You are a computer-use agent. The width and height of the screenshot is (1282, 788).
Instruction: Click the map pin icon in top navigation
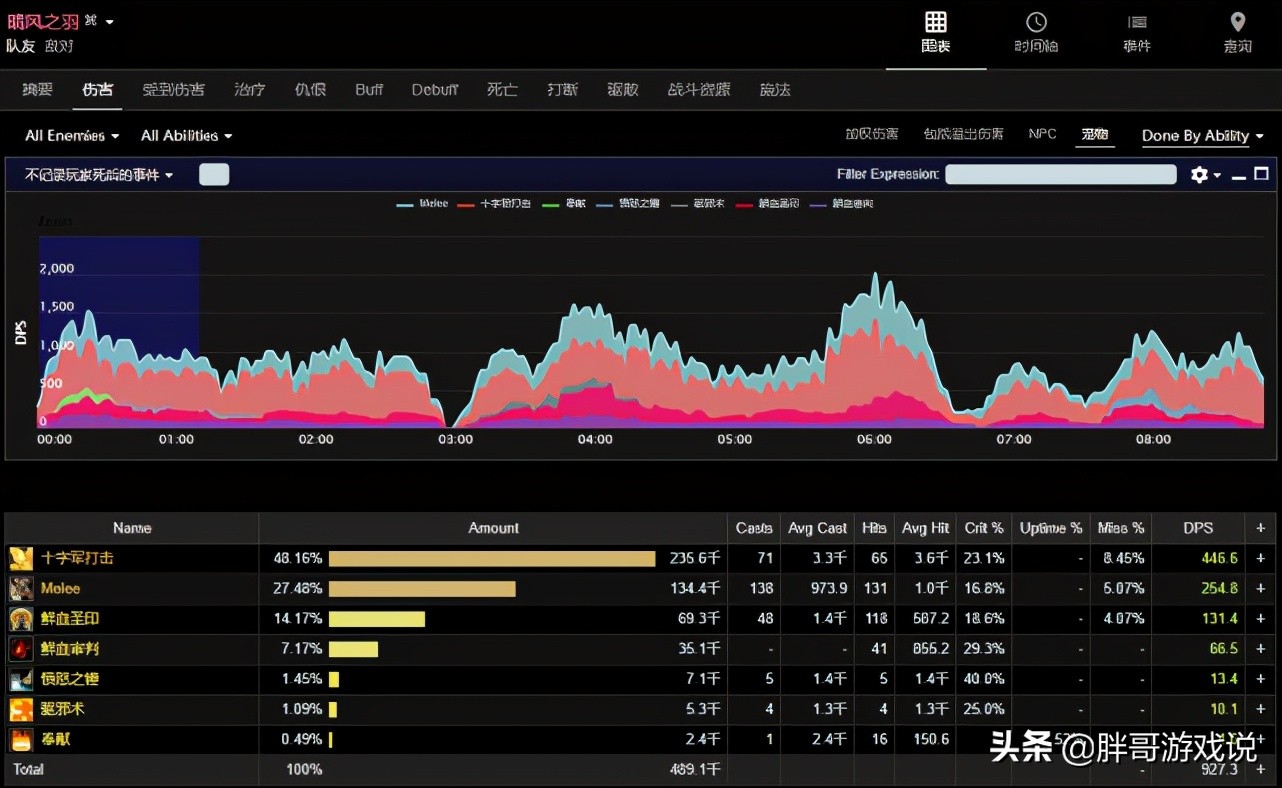(1237, 23)
